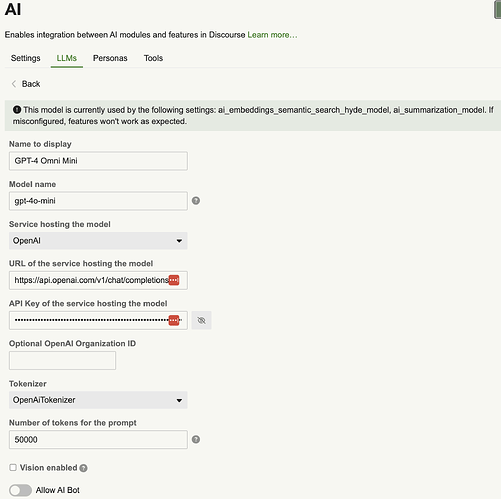This screenshot has height=499, width=501.
Task: Open the Learn more link
Action: [x=272, y=35]
